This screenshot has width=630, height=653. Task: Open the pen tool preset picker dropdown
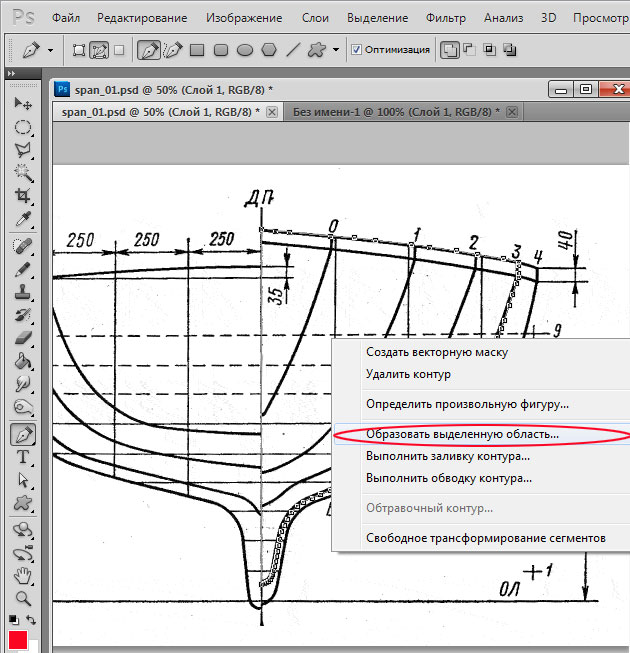tap(50, 49)
